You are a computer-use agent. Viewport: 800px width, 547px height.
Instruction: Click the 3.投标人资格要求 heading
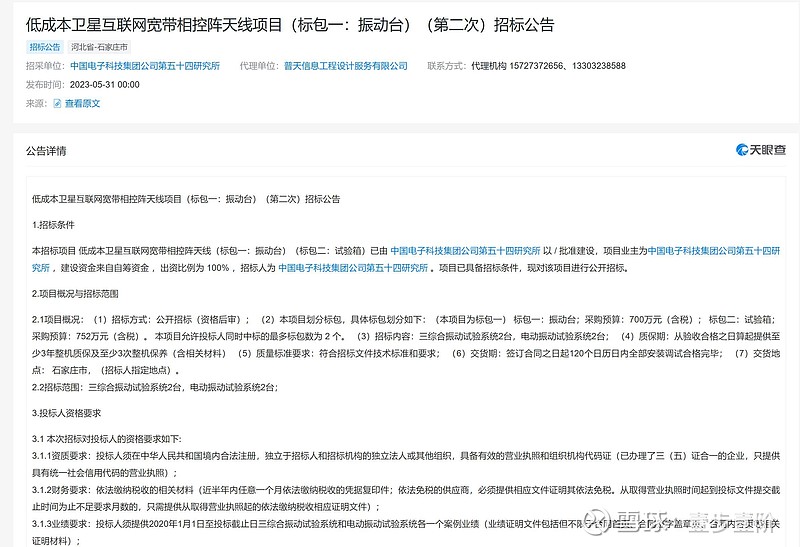click(66, 413)
